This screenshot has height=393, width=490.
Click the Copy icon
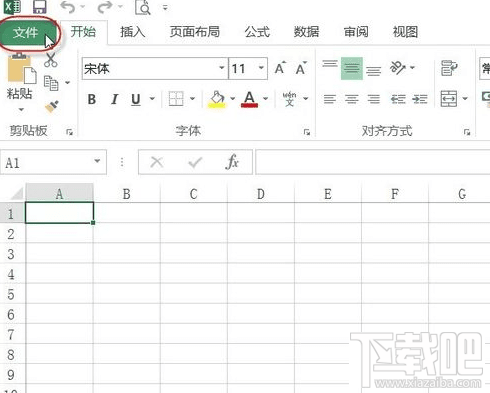(51, 83)
